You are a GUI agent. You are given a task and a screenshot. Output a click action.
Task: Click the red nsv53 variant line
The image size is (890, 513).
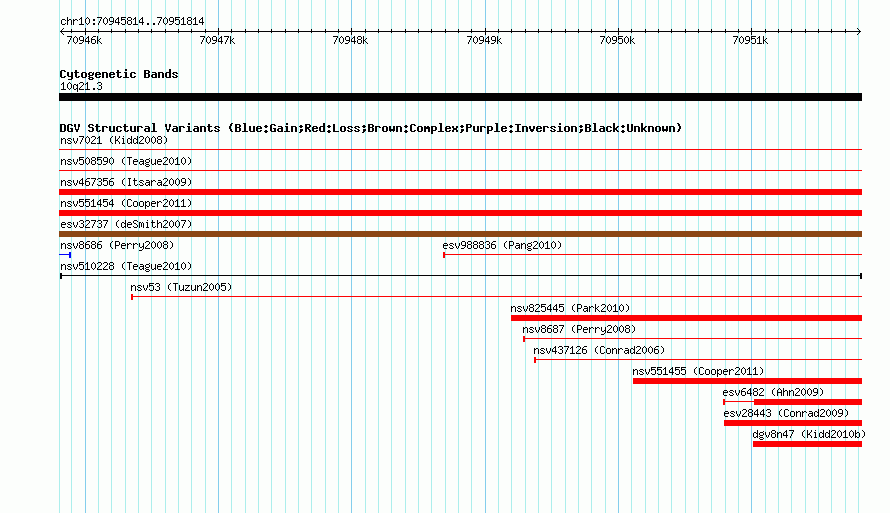tap(497, 297)
